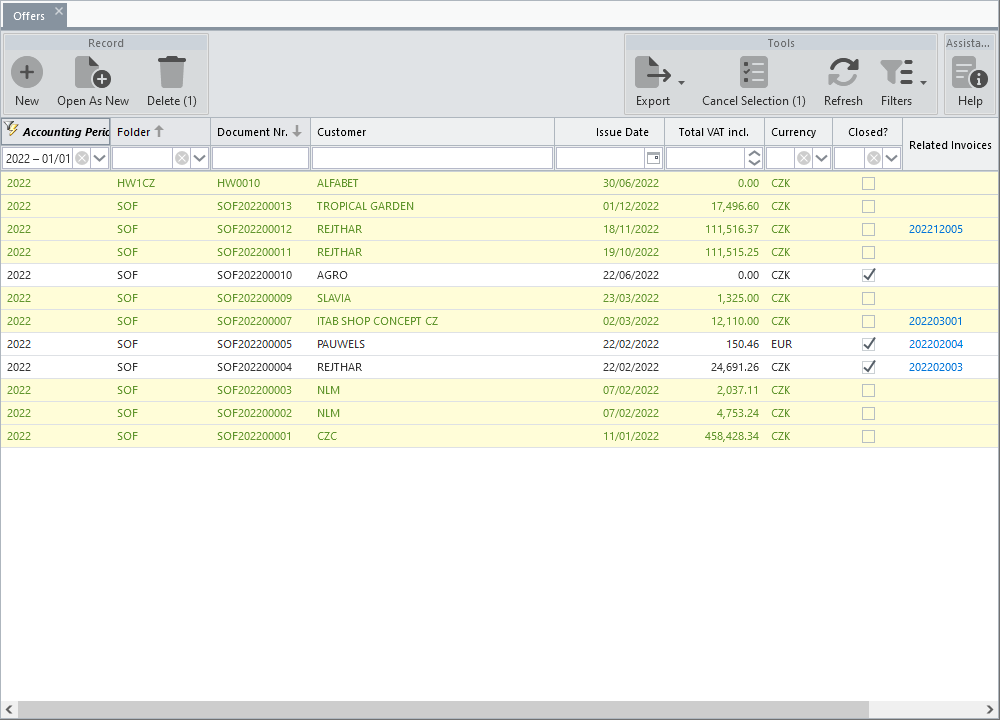Open the Currency filter dropdown
1000x720 pixels.
(821, 158)
